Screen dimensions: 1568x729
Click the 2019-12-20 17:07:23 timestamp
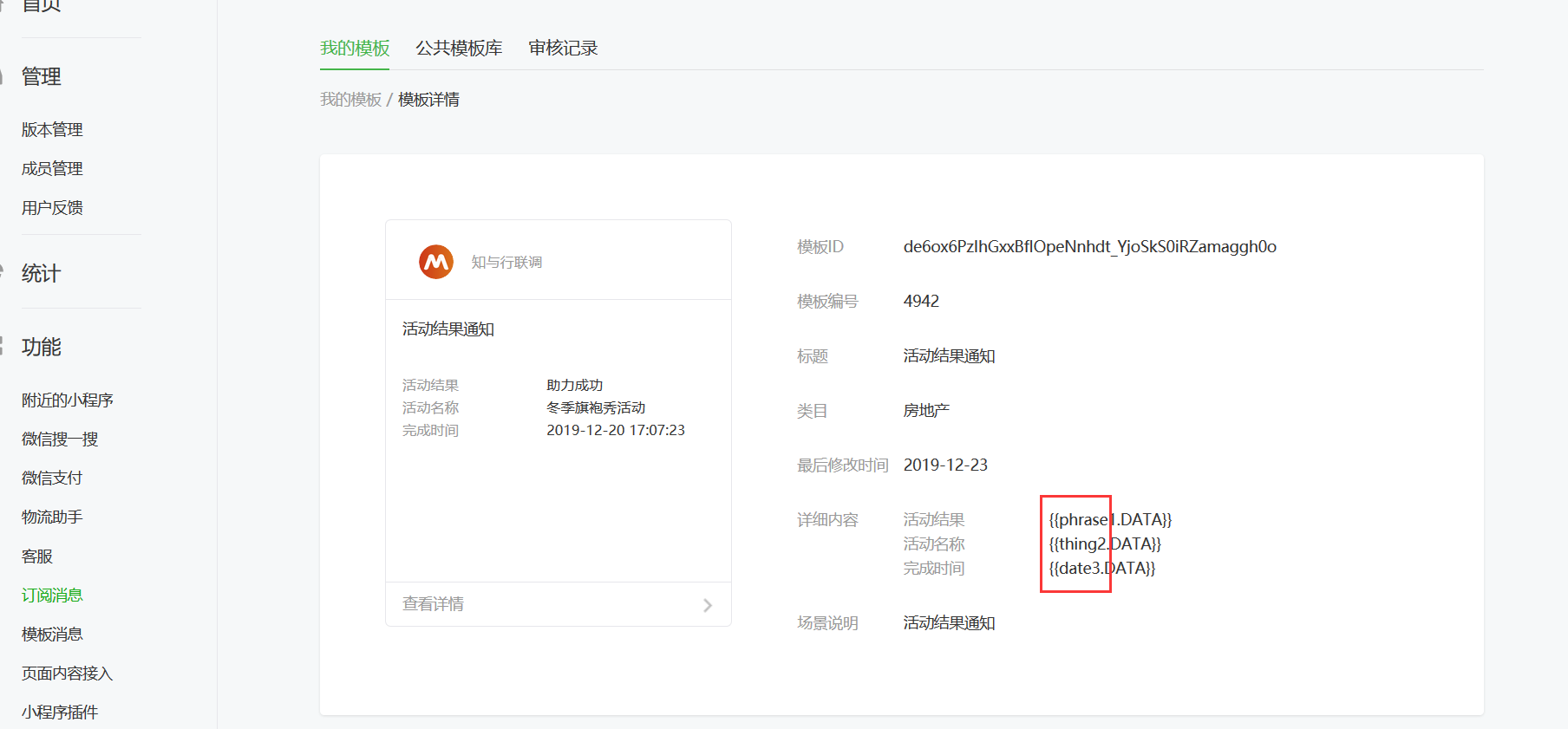pyautogui.click(x=616, y=430)
